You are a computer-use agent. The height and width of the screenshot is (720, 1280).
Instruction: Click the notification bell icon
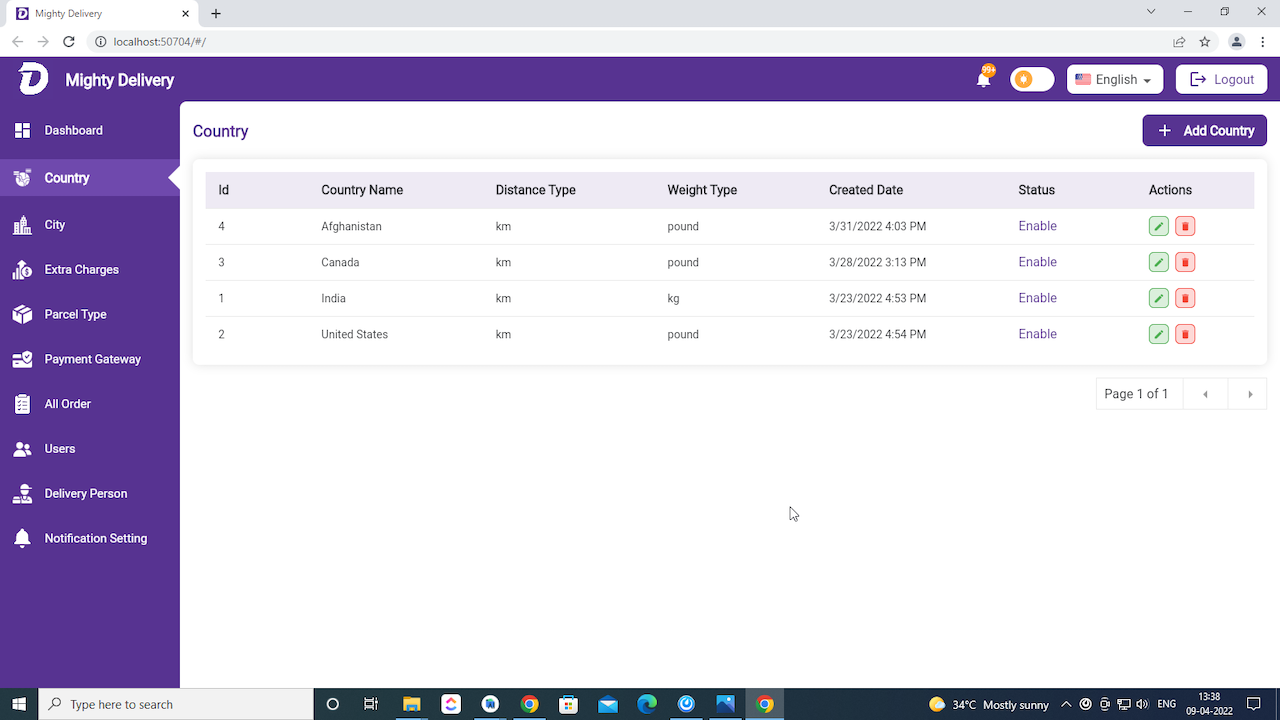click(984, 80)
